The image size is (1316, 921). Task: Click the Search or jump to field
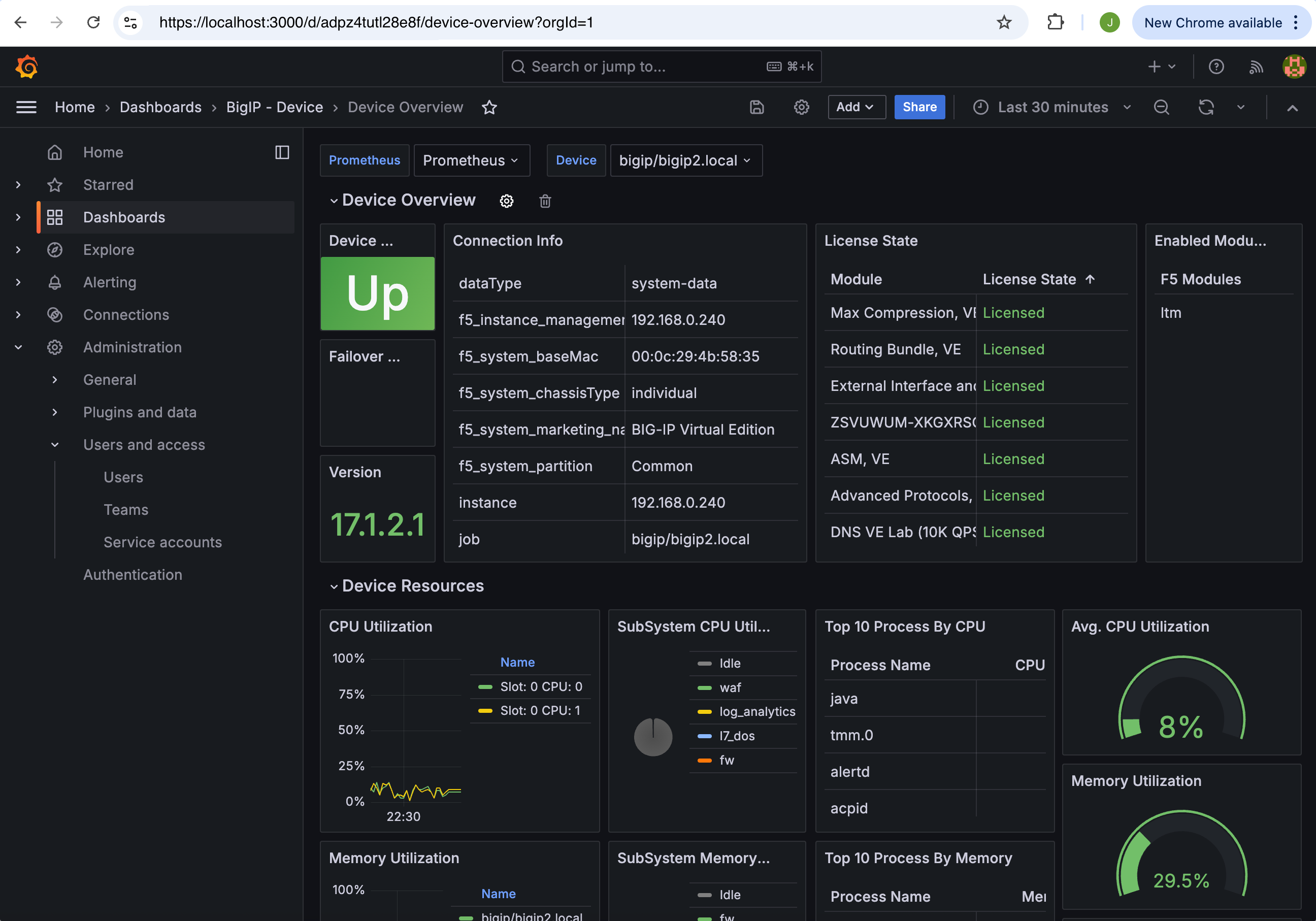[x=661, y=67]
